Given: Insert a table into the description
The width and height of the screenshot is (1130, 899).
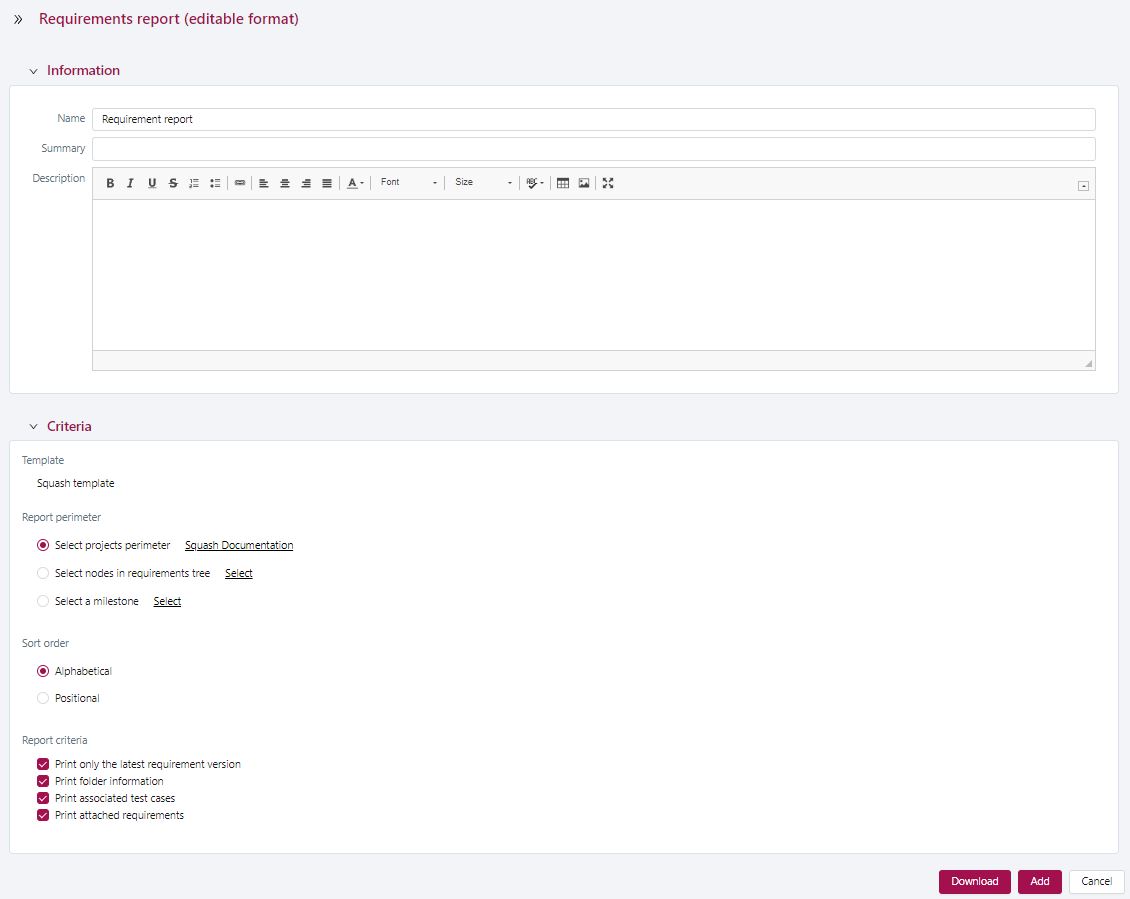Looking at the screenshot, I should 563,183.
